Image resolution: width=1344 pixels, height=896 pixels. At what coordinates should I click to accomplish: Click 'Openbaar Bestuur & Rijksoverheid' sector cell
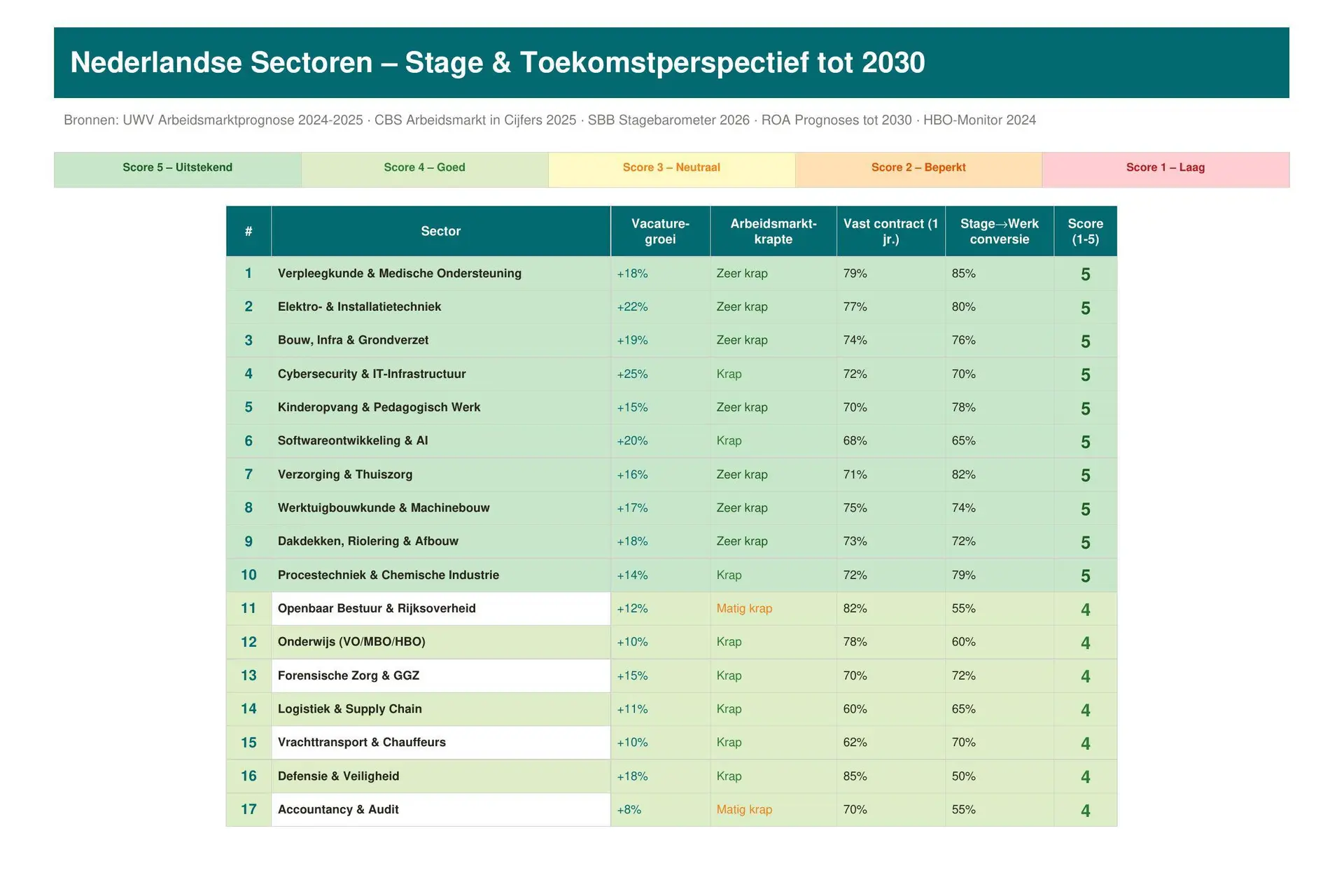coord(441,608)
